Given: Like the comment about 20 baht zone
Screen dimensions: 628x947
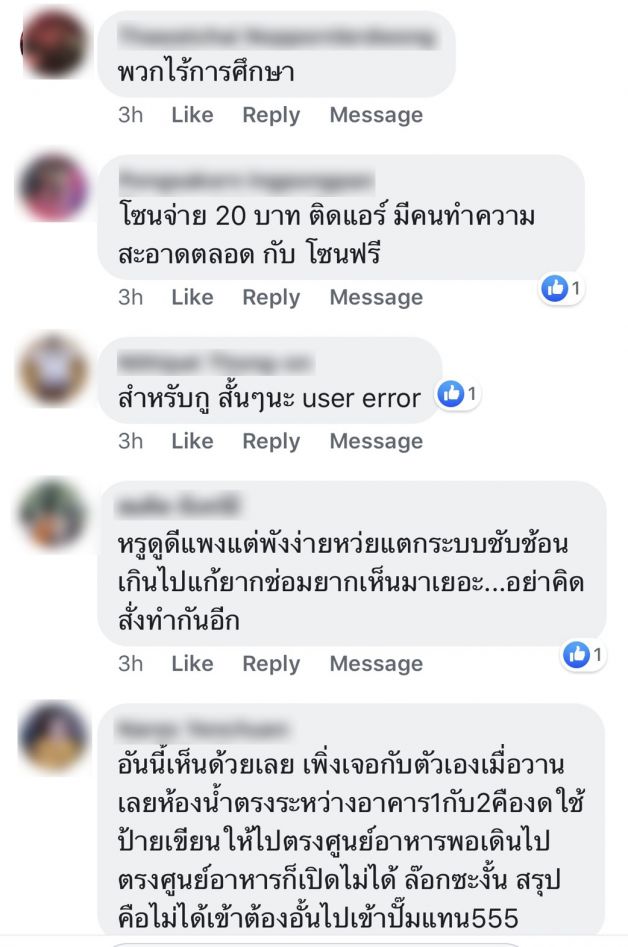Looking at the screenshot, I should pyautogui.click(x=192, y=297).
